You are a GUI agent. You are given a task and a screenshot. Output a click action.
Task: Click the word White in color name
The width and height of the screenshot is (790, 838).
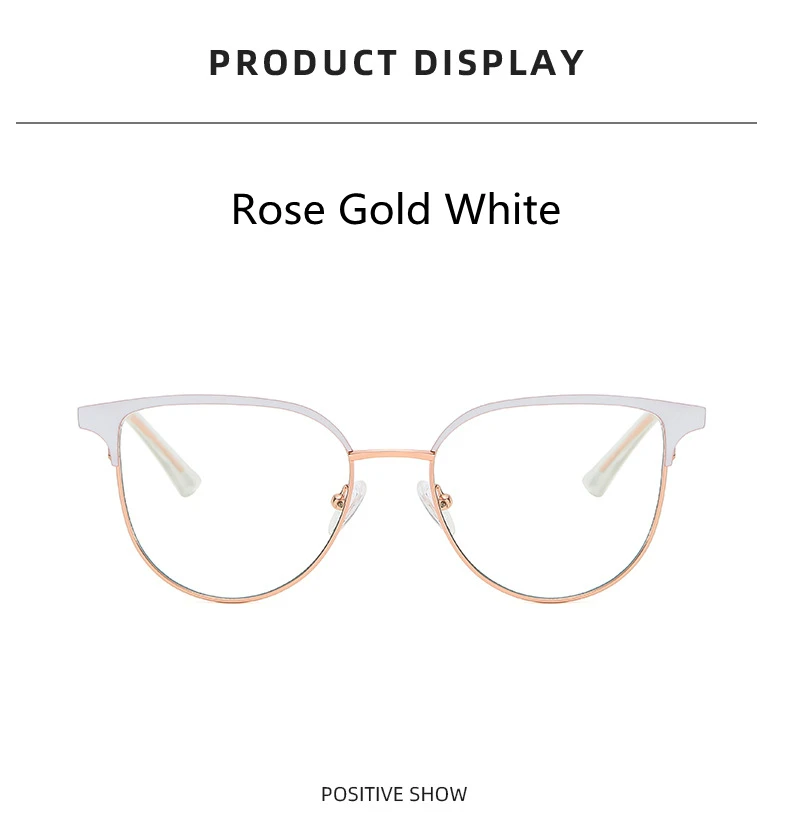click(504, 208)
